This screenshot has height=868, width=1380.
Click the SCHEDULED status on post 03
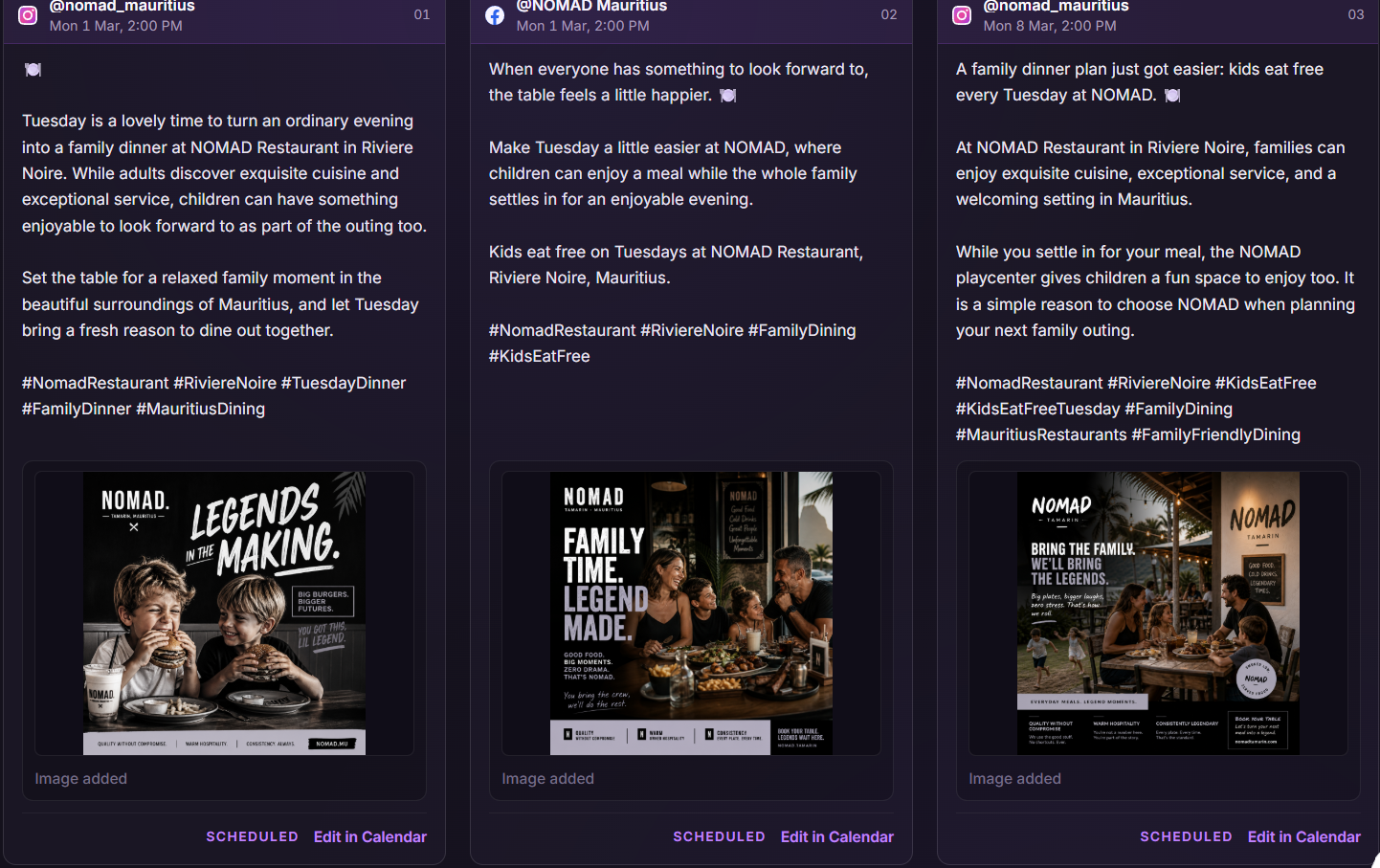tap(1187, 836)
